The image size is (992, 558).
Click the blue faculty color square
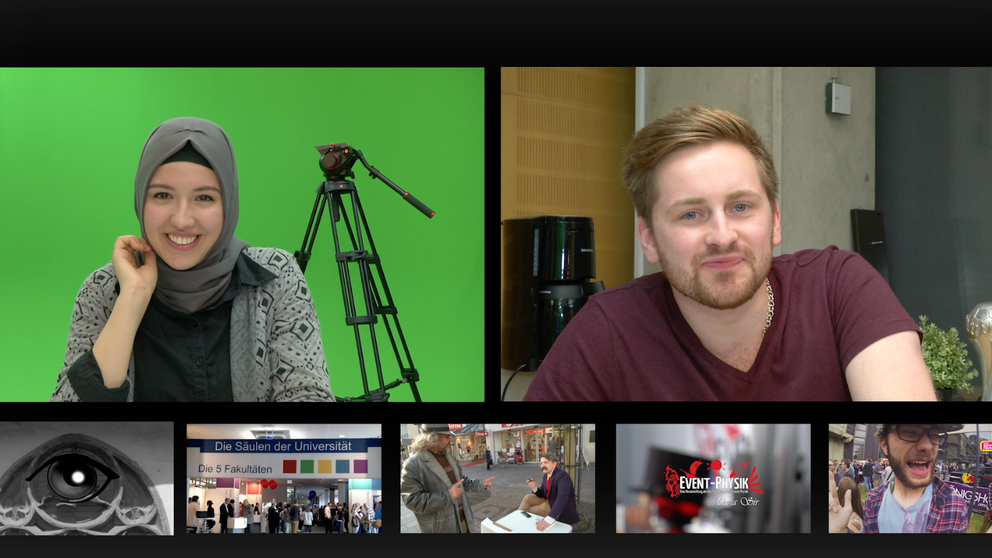[342, 466]
